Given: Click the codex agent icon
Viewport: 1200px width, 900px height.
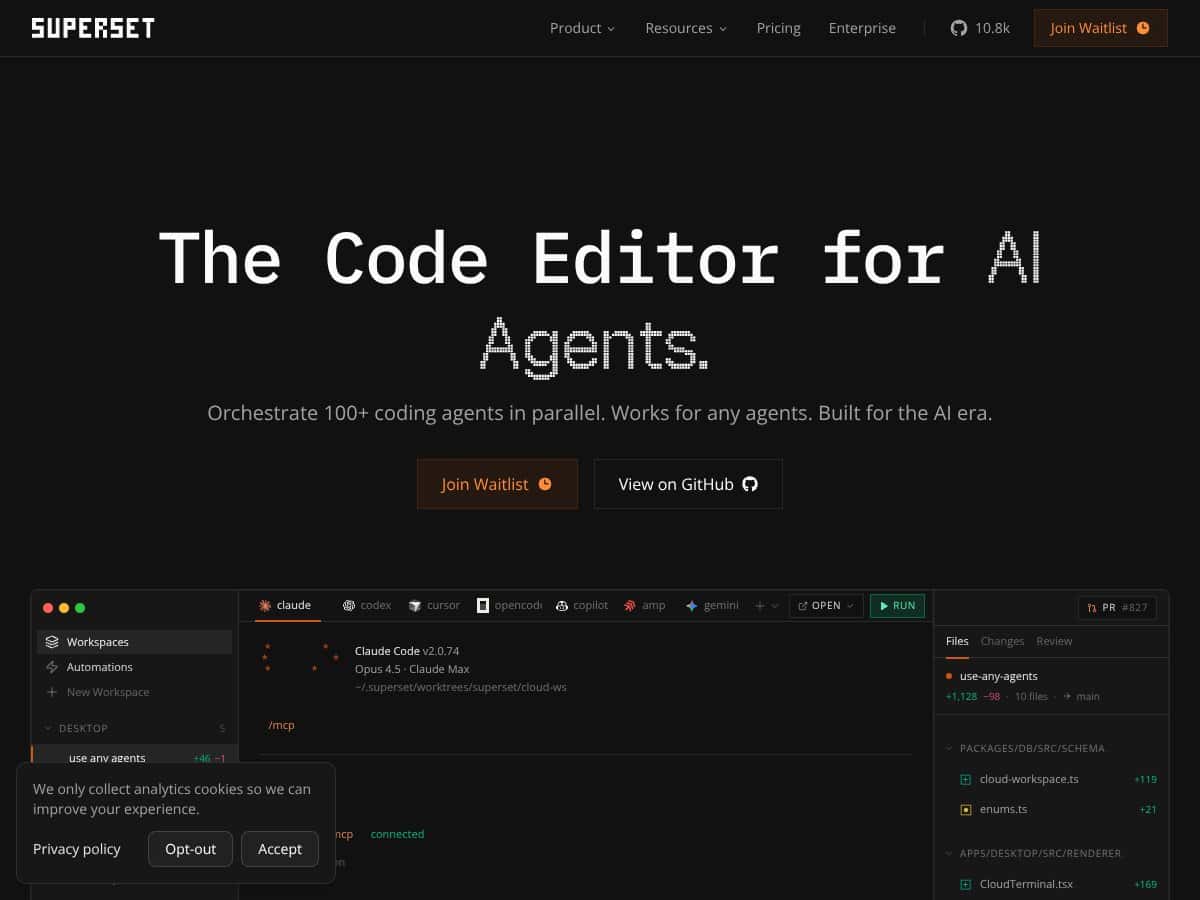Looking at the screenshot, I should pyautogui.click(x=349, y=605).
